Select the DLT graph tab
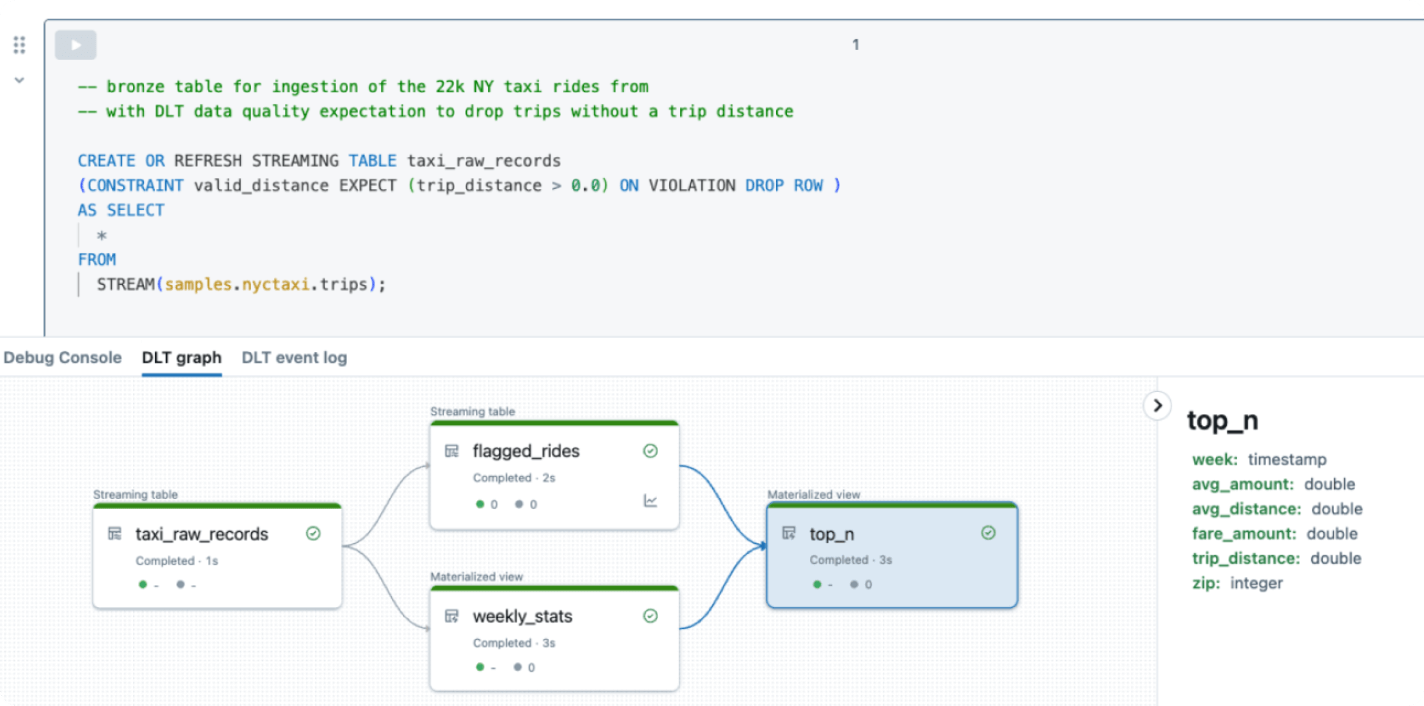Image resolution: width=1424 pixels, height=706 pixels. coord(181,357)
